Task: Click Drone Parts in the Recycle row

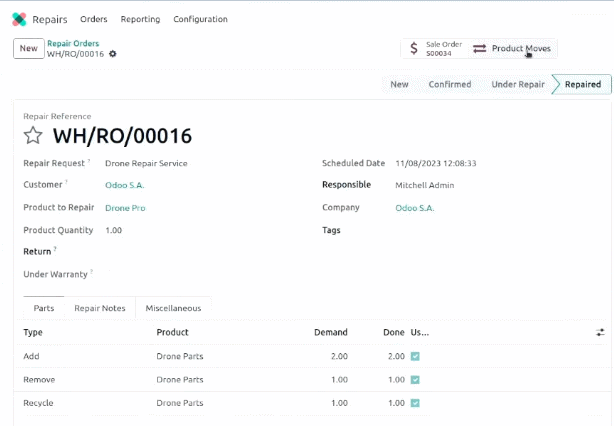Action: (180, 403)
